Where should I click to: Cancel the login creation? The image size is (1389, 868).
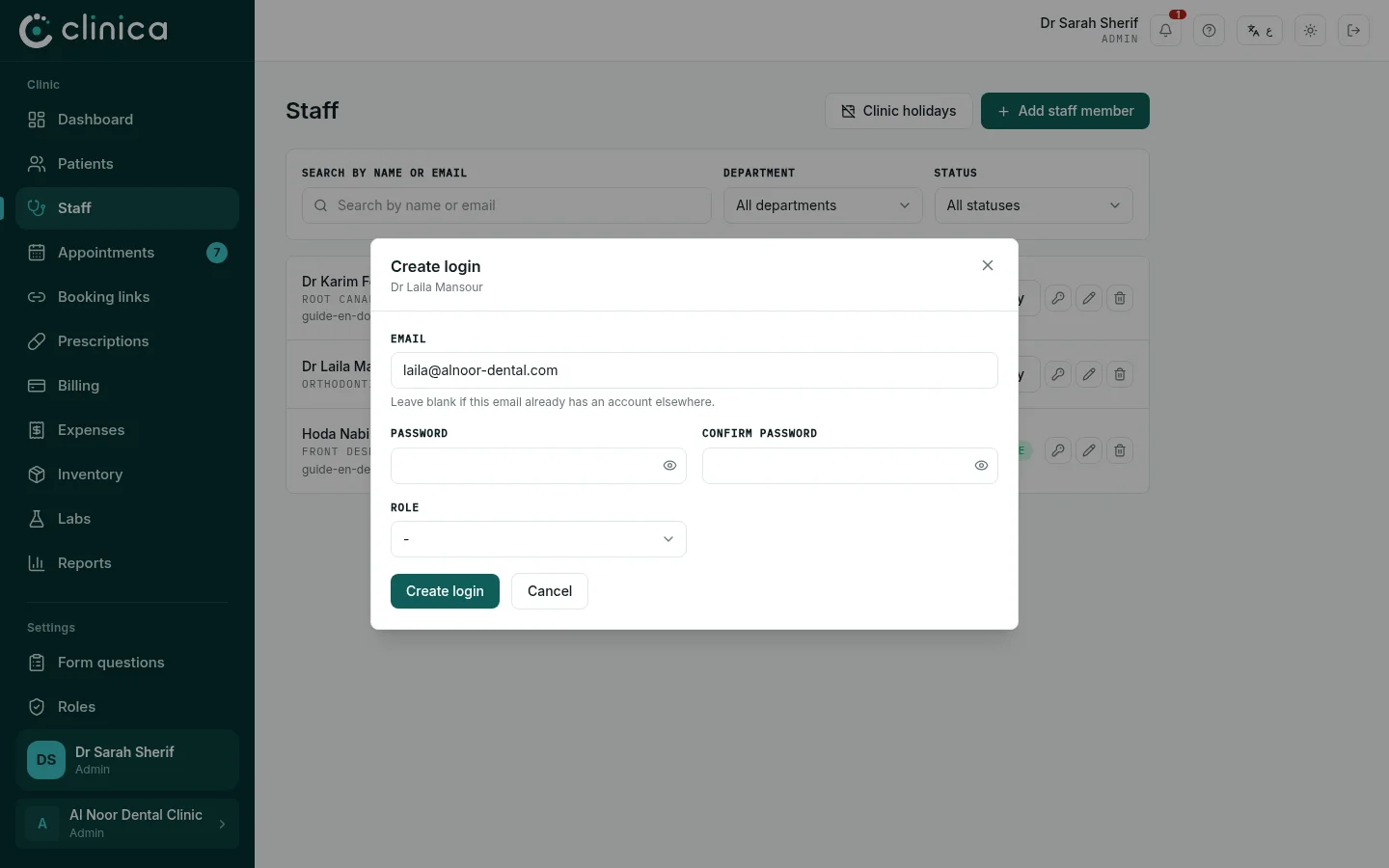tap(550, 591)
